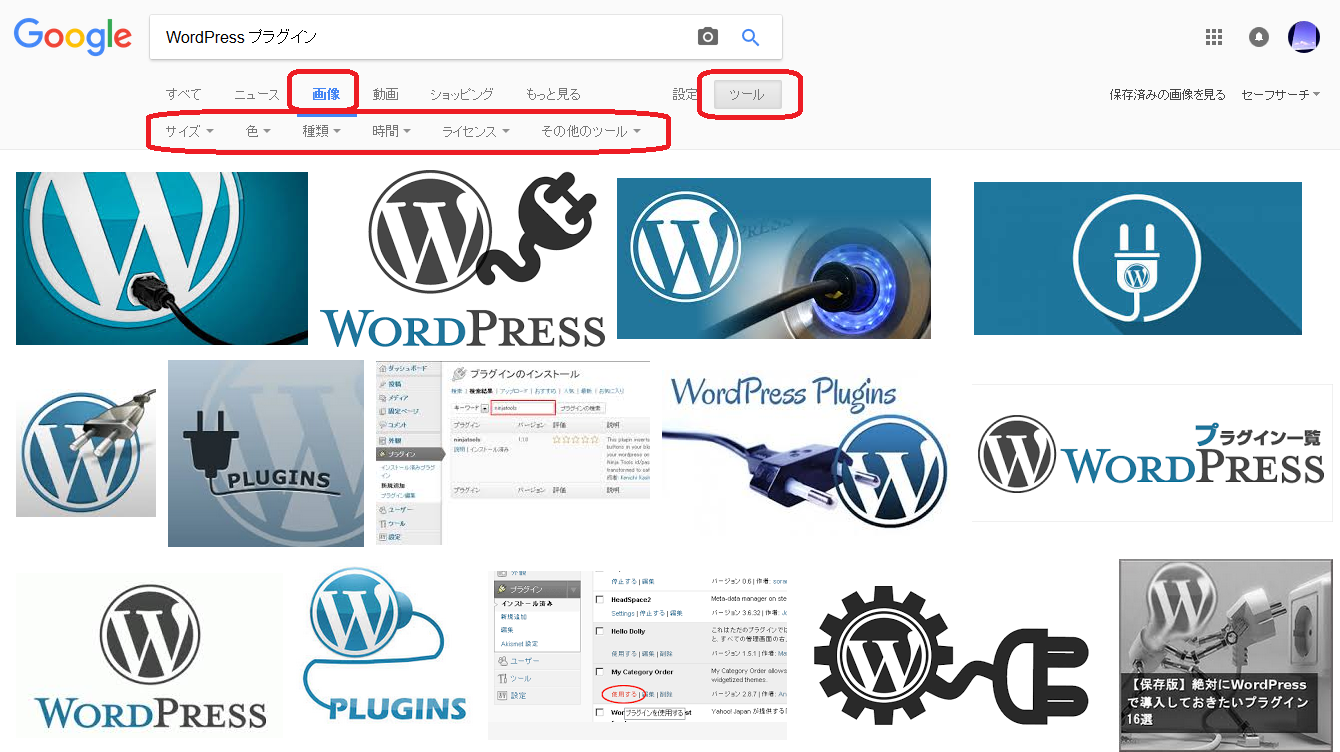Click the blue magnifier search icon

pyautogui.click(x=750, y=37)
